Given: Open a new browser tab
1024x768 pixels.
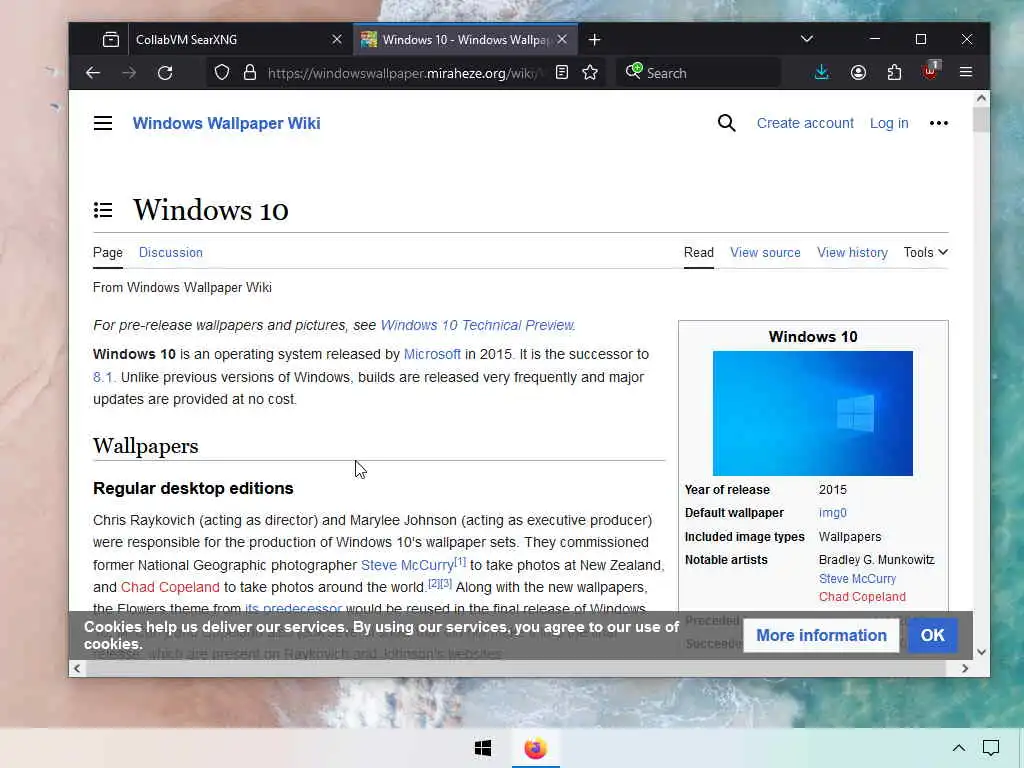Looking at the screenshot, I should (594, 40).
